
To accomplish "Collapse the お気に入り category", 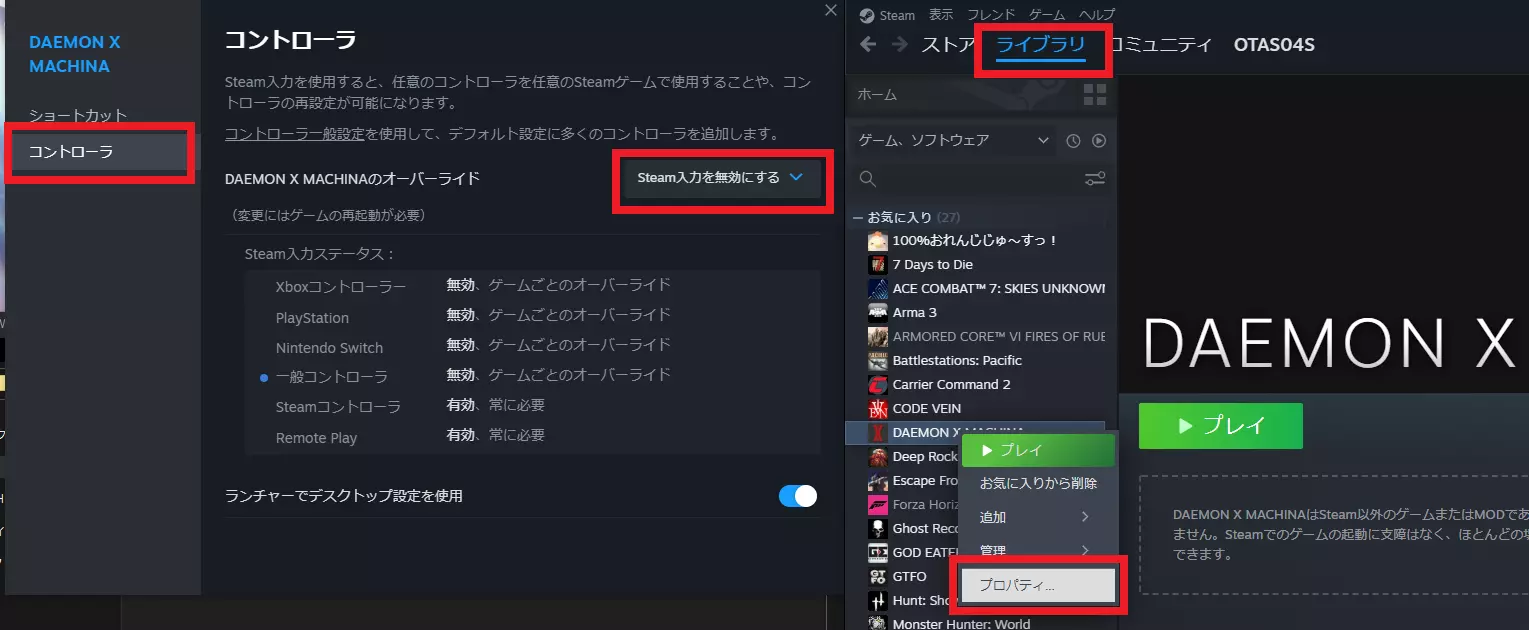I will click(x=857, y=217).
